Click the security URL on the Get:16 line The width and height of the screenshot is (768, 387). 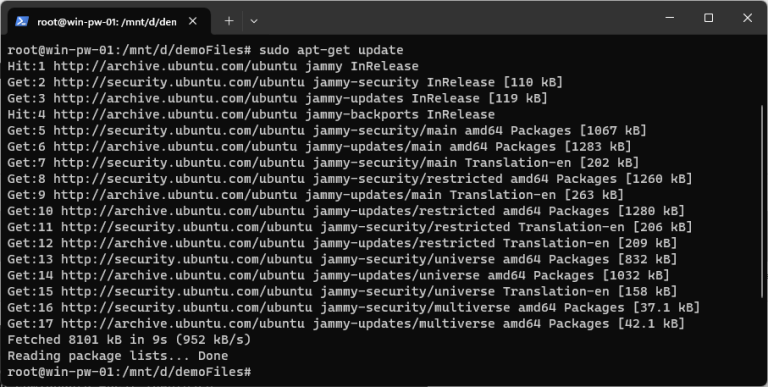[x=187, y=308]
